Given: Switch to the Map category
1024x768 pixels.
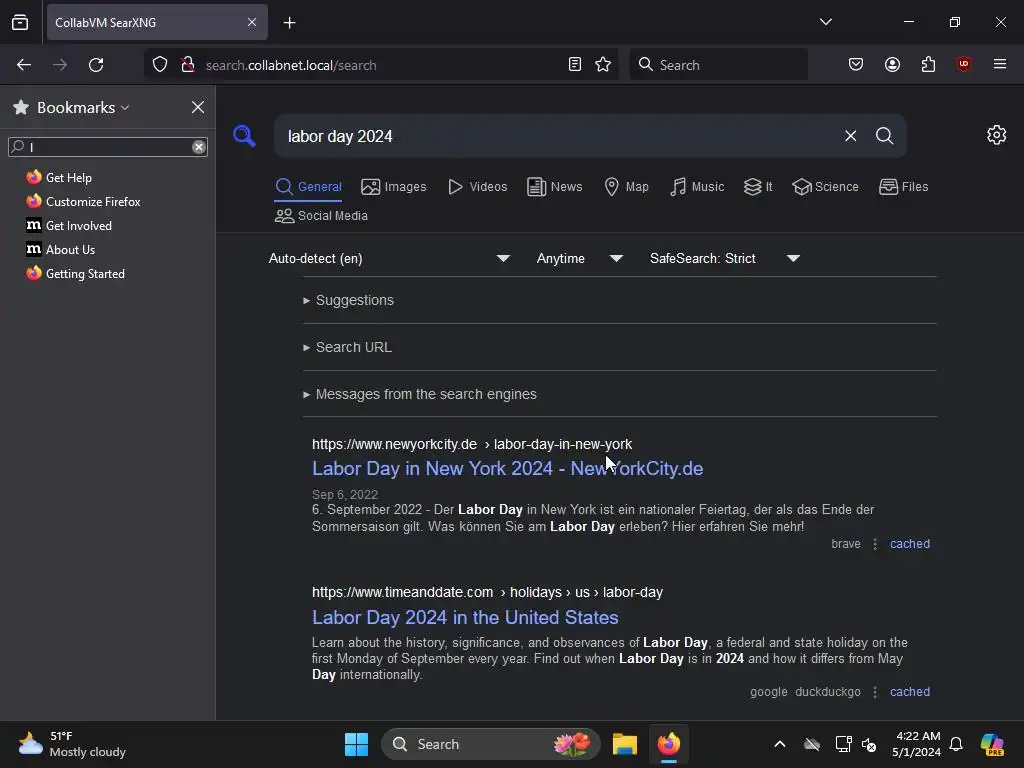Looking at the screenshot, I should 626,187.
